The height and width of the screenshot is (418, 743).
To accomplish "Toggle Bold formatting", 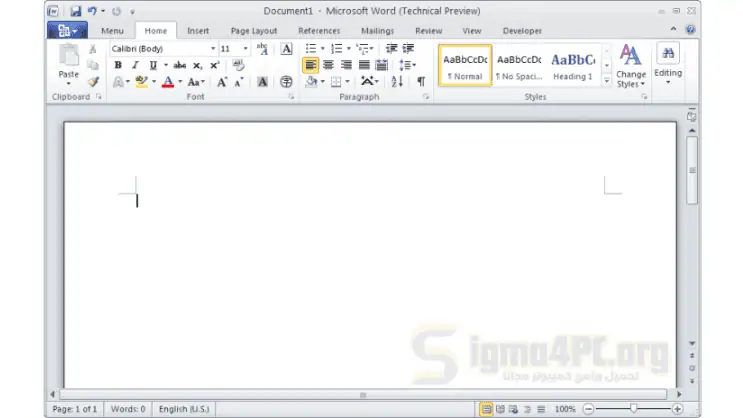I will pyautogui.click(x=118, y=65).
